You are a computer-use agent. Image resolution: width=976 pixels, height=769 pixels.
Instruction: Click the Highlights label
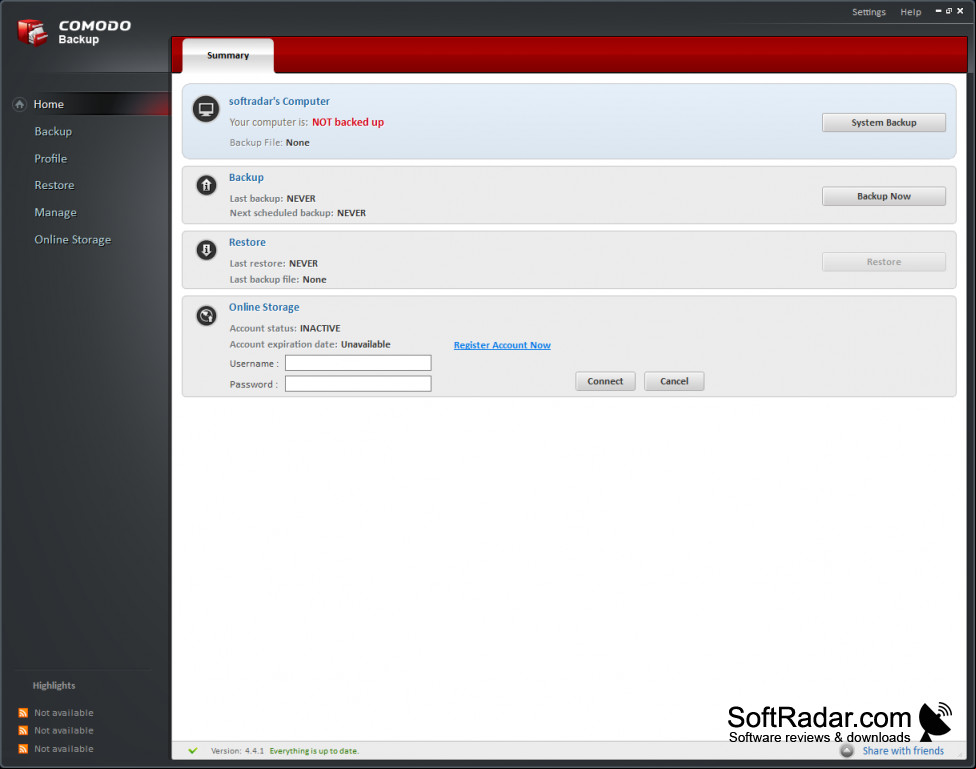pyautogui.click(x=54, y=686)
